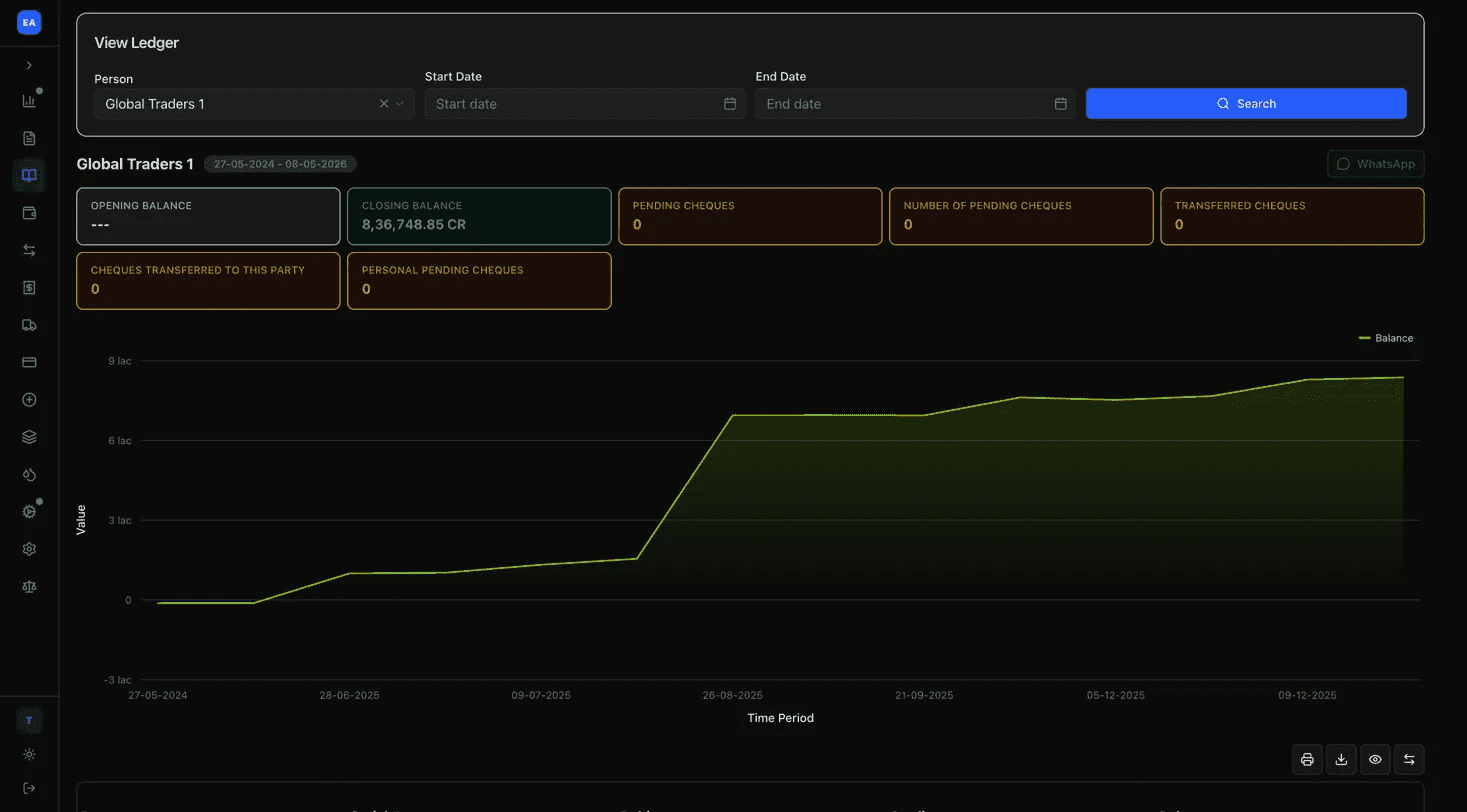The image size is (1467, 812).
Task: Click the 26-08-2025 label on chart axis
Action: click(x=733, y=695)
